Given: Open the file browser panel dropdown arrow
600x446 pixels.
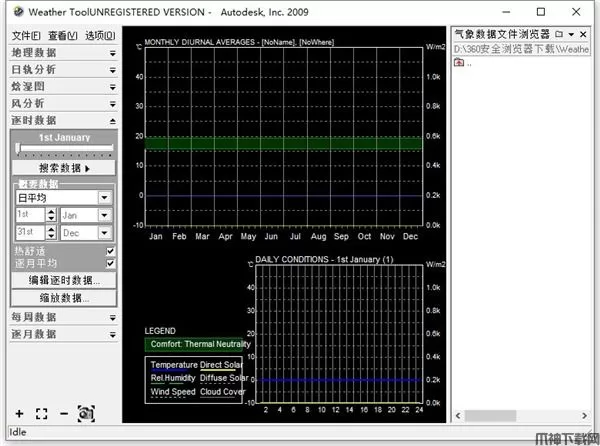Looking at the screenshot, I should (571, 34).
